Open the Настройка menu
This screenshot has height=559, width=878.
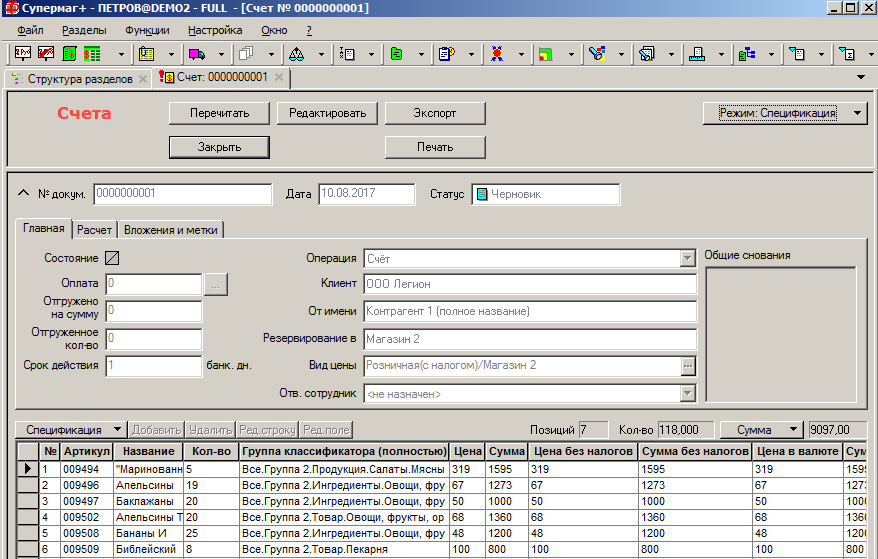click(215, 30)
